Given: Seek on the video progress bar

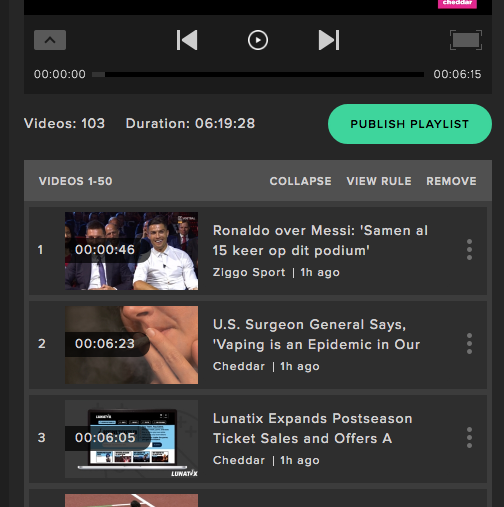Looking at the screenshot, I should point(258,74).
